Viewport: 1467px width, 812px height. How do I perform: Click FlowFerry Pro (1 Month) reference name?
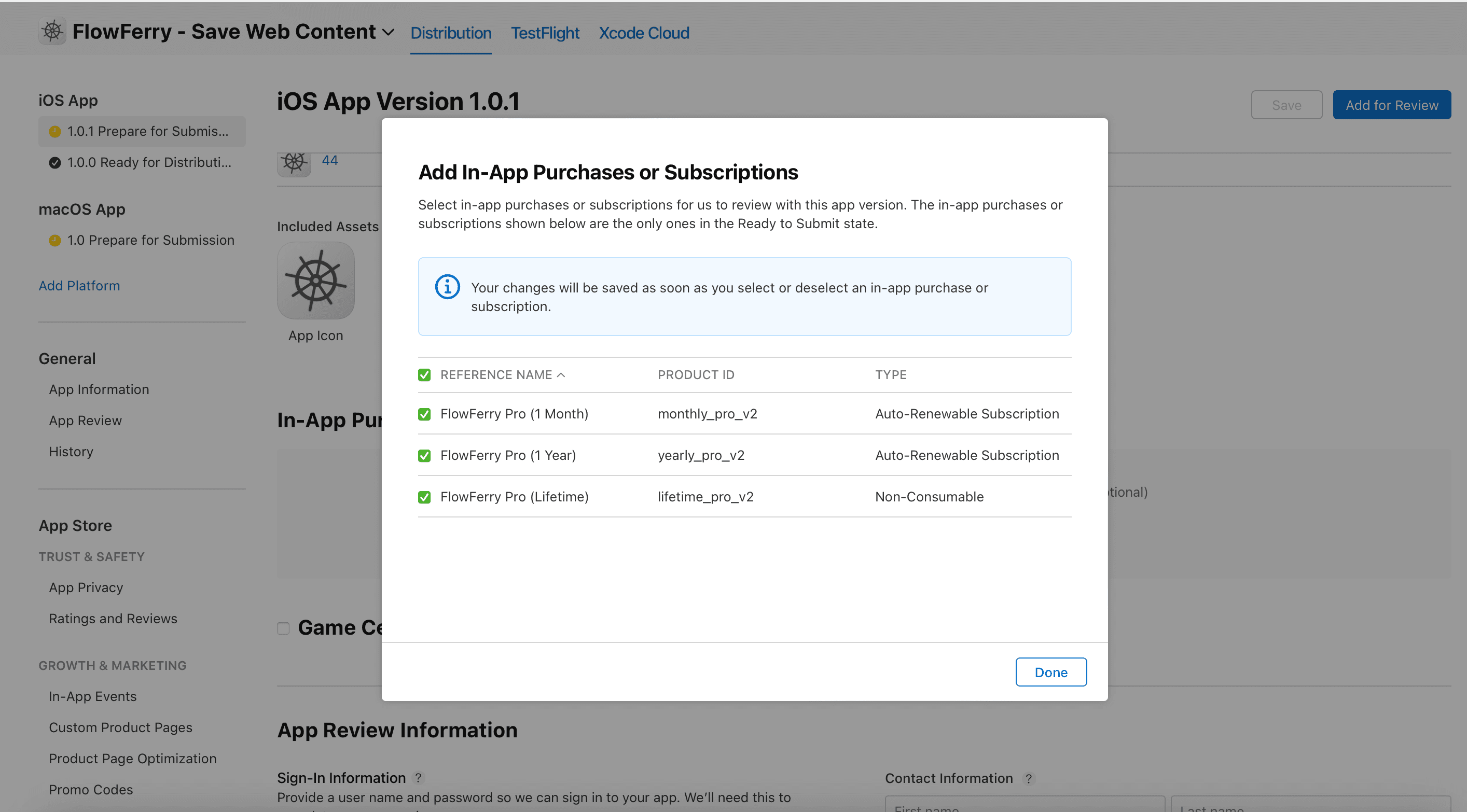[514, 414]
